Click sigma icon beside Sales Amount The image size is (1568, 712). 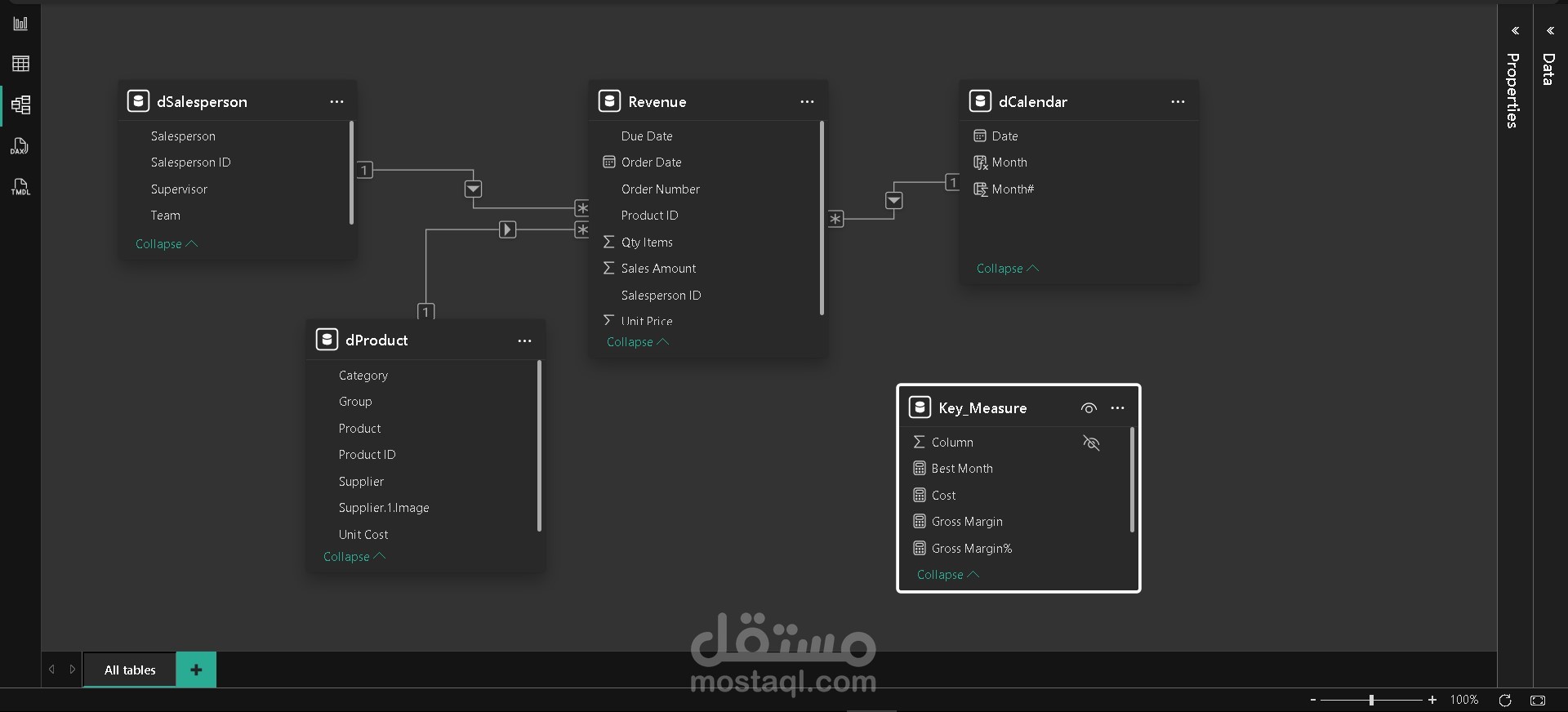608,268
